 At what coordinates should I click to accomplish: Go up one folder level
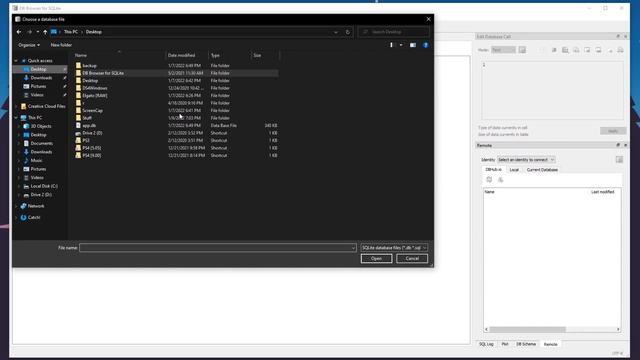(x=45, y=32)
